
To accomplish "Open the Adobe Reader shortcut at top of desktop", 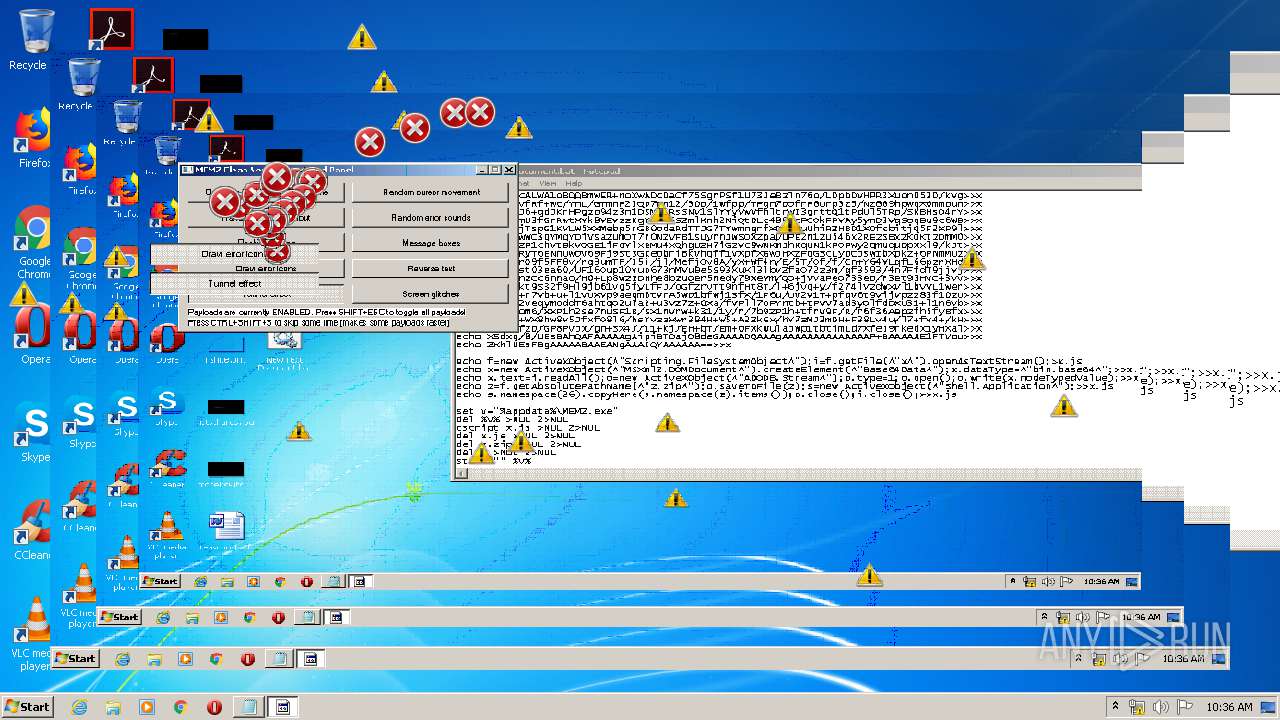I will [x=111, y=29].
